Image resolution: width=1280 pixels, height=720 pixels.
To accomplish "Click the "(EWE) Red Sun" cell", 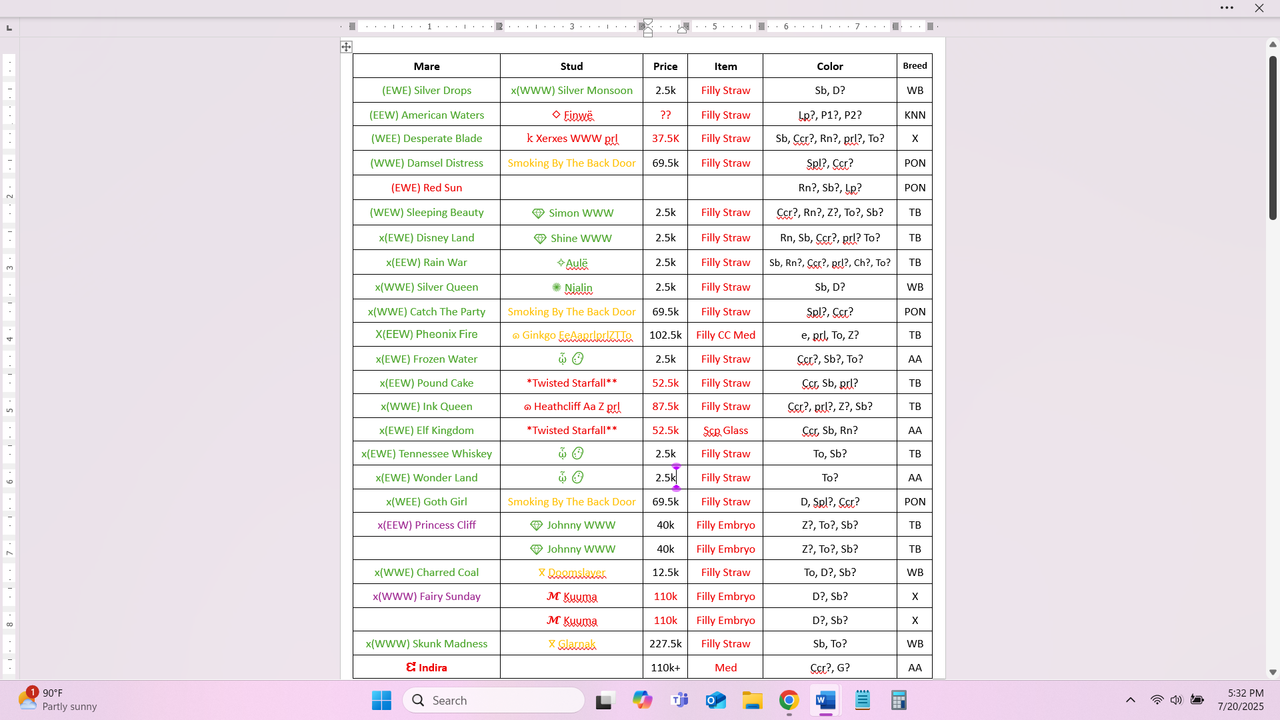I will point(427,188).
